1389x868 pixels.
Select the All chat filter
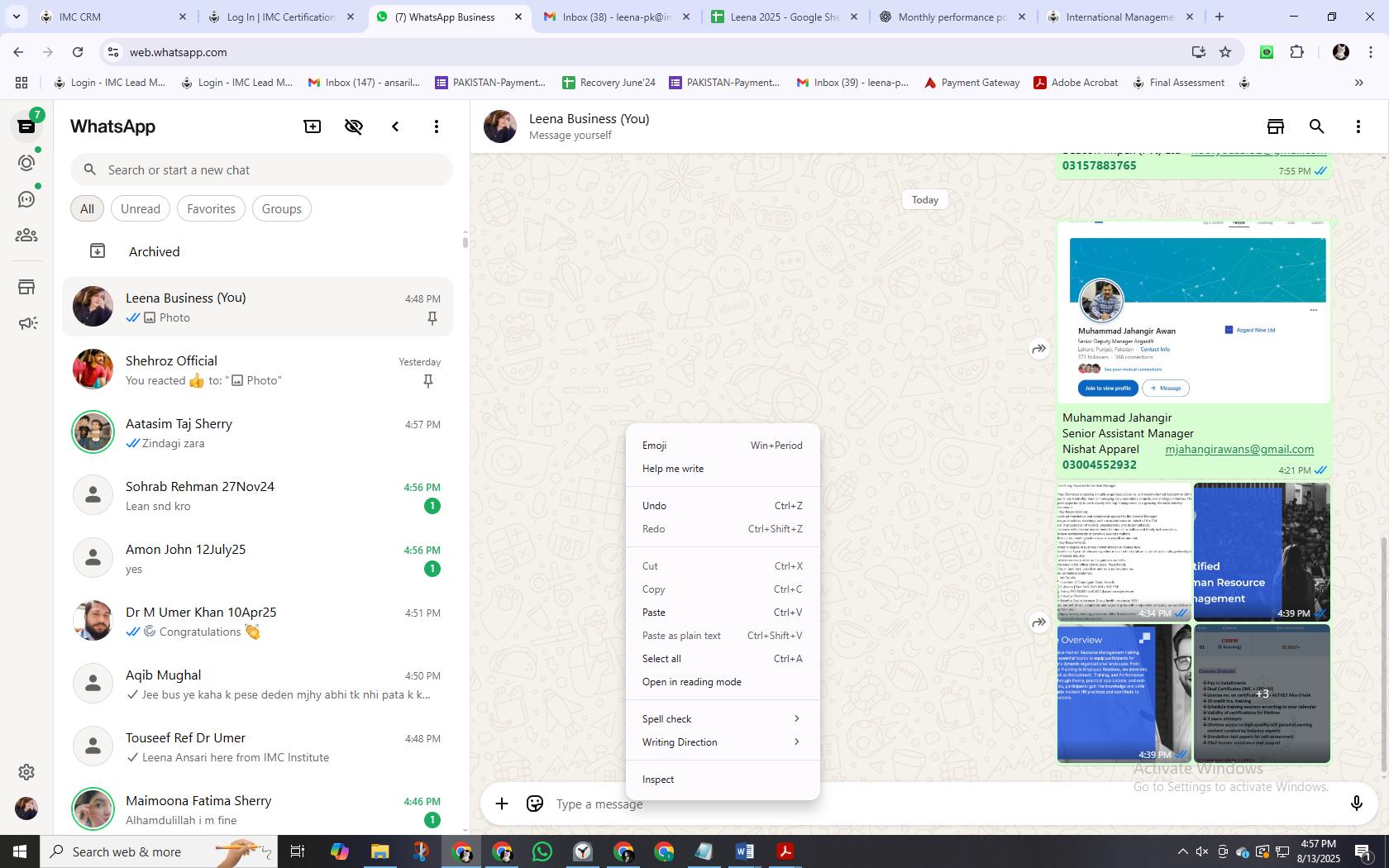pyautogui.click(x=87, y=209)
